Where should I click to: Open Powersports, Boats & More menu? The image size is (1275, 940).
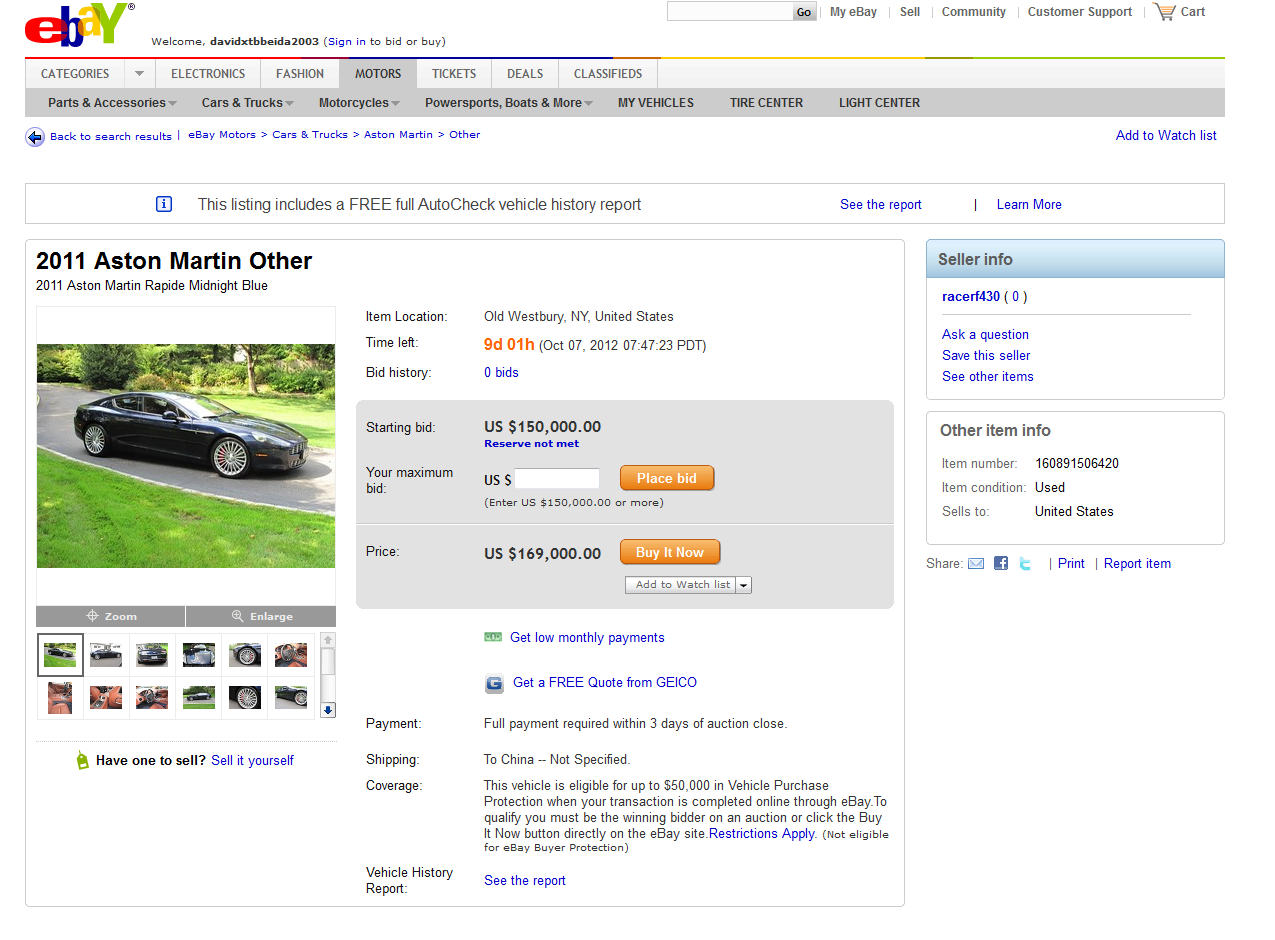click(x=509, y=103)
